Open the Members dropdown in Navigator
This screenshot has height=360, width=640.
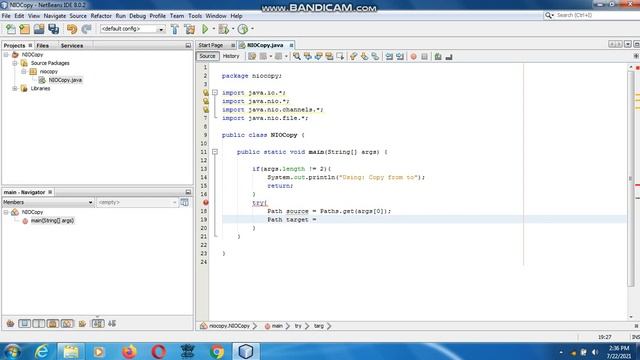(48, 202)
